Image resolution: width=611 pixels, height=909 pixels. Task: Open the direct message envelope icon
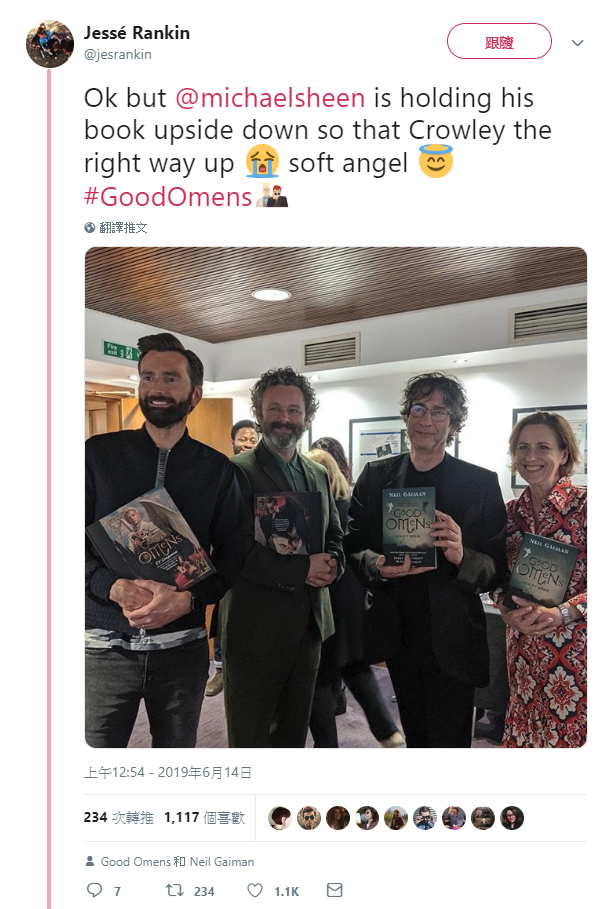click(x=334, y=890)
